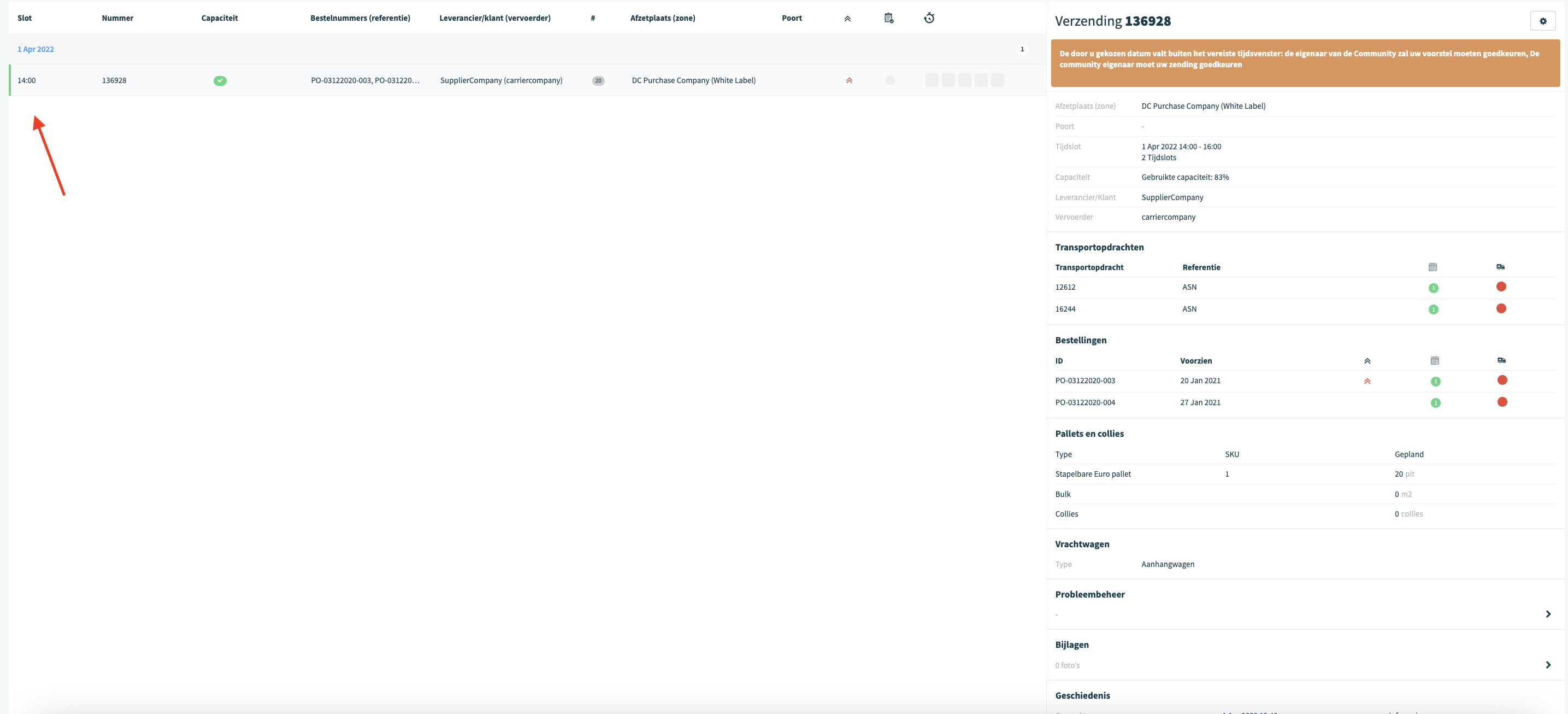Viewport: 1568px width, 714px height.
Task: Click transport order 16244
Action: coord(1065,309)
